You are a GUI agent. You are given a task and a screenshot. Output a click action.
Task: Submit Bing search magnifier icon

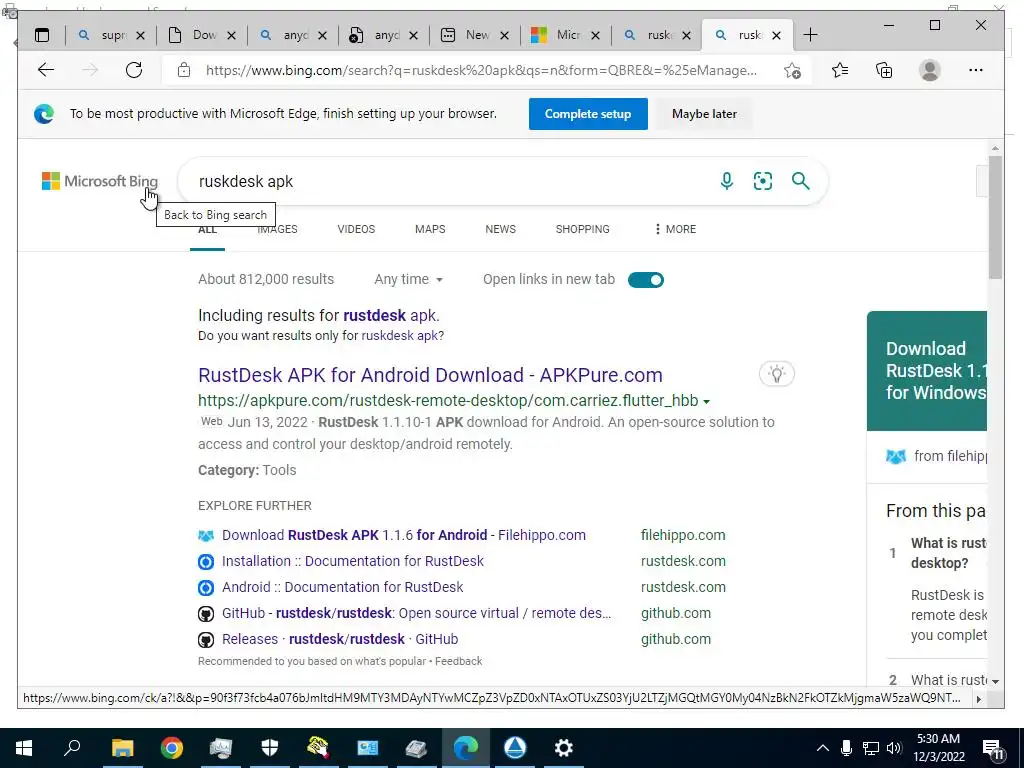[x=801, y=181]
